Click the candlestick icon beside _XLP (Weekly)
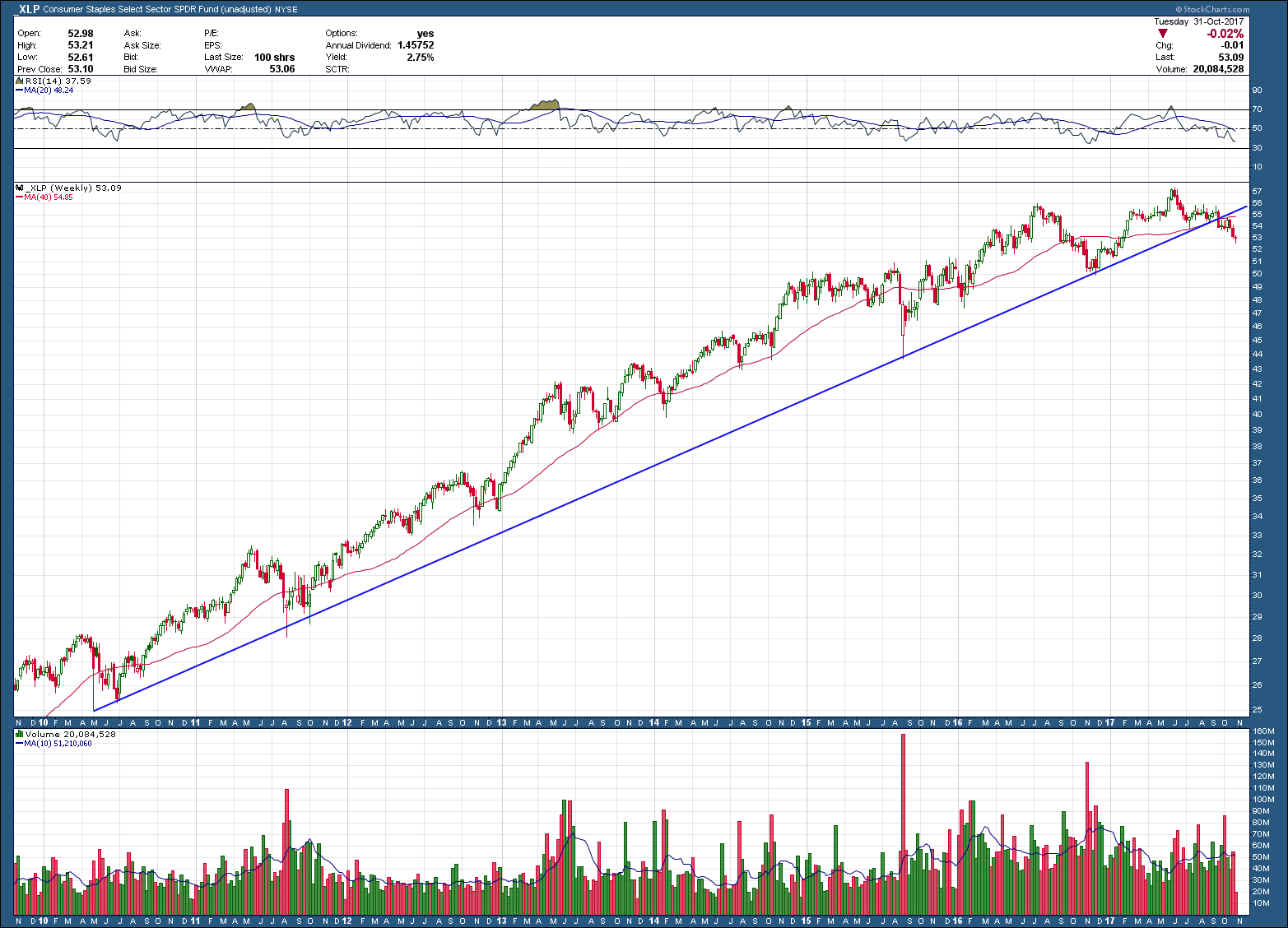1288x928 pixels. pyautogui.click(x=21, y=188)
